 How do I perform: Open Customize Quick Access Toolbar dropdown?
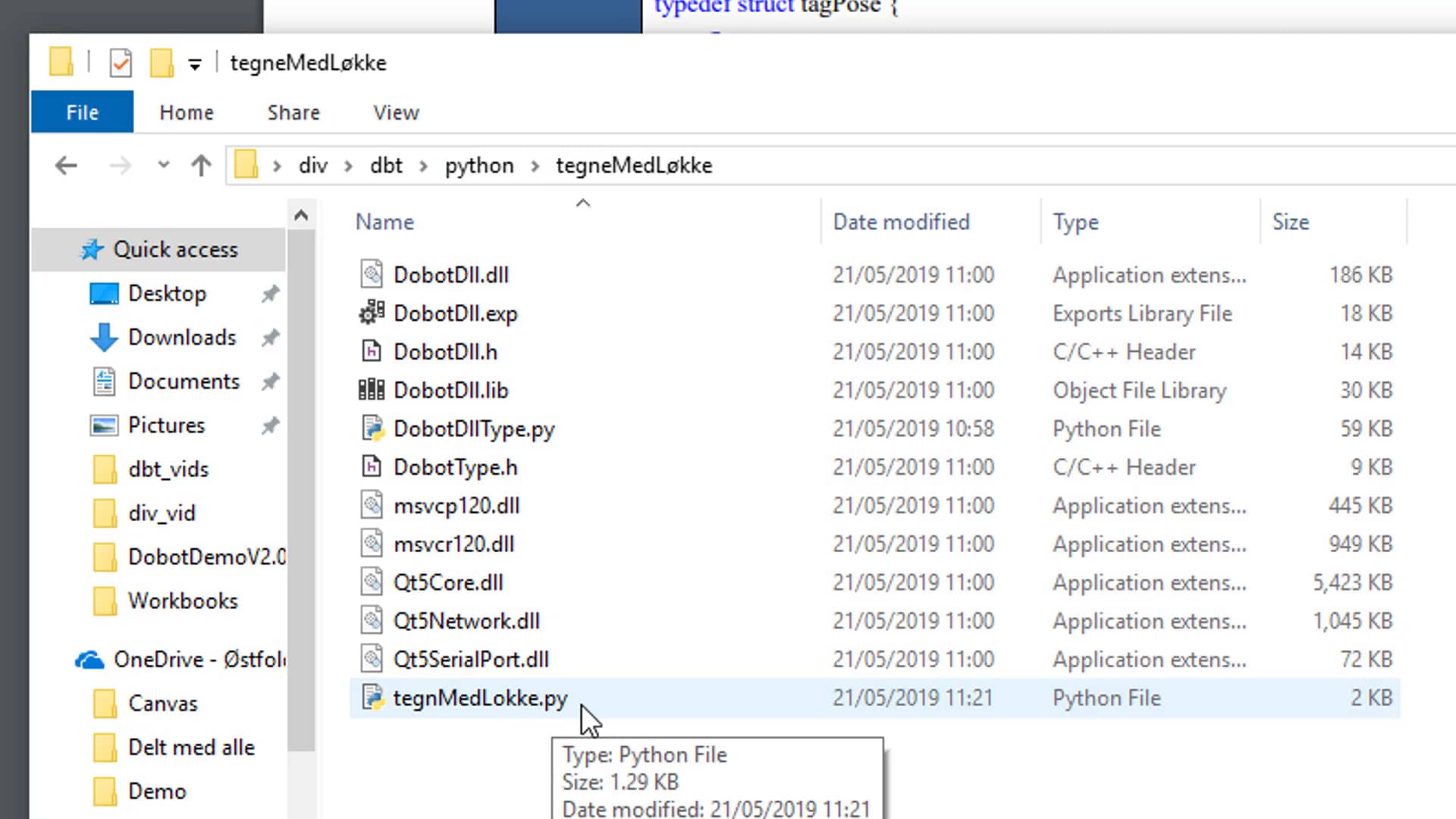pyautogui.click(x=195, y=64)
